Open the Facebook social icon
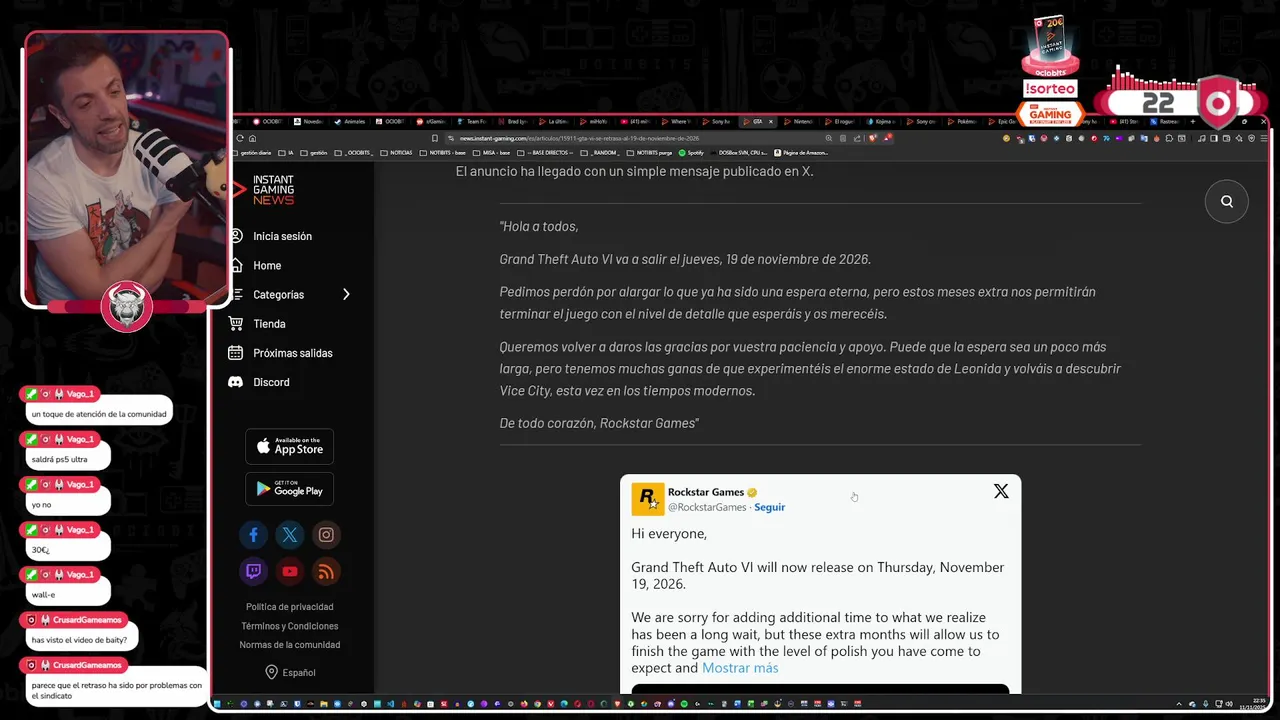 tap(253, 535)
